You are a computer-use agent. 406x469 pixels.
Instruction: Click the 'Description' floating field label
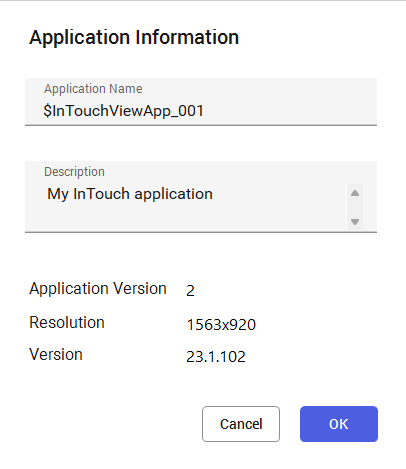[x=74, y=172]
